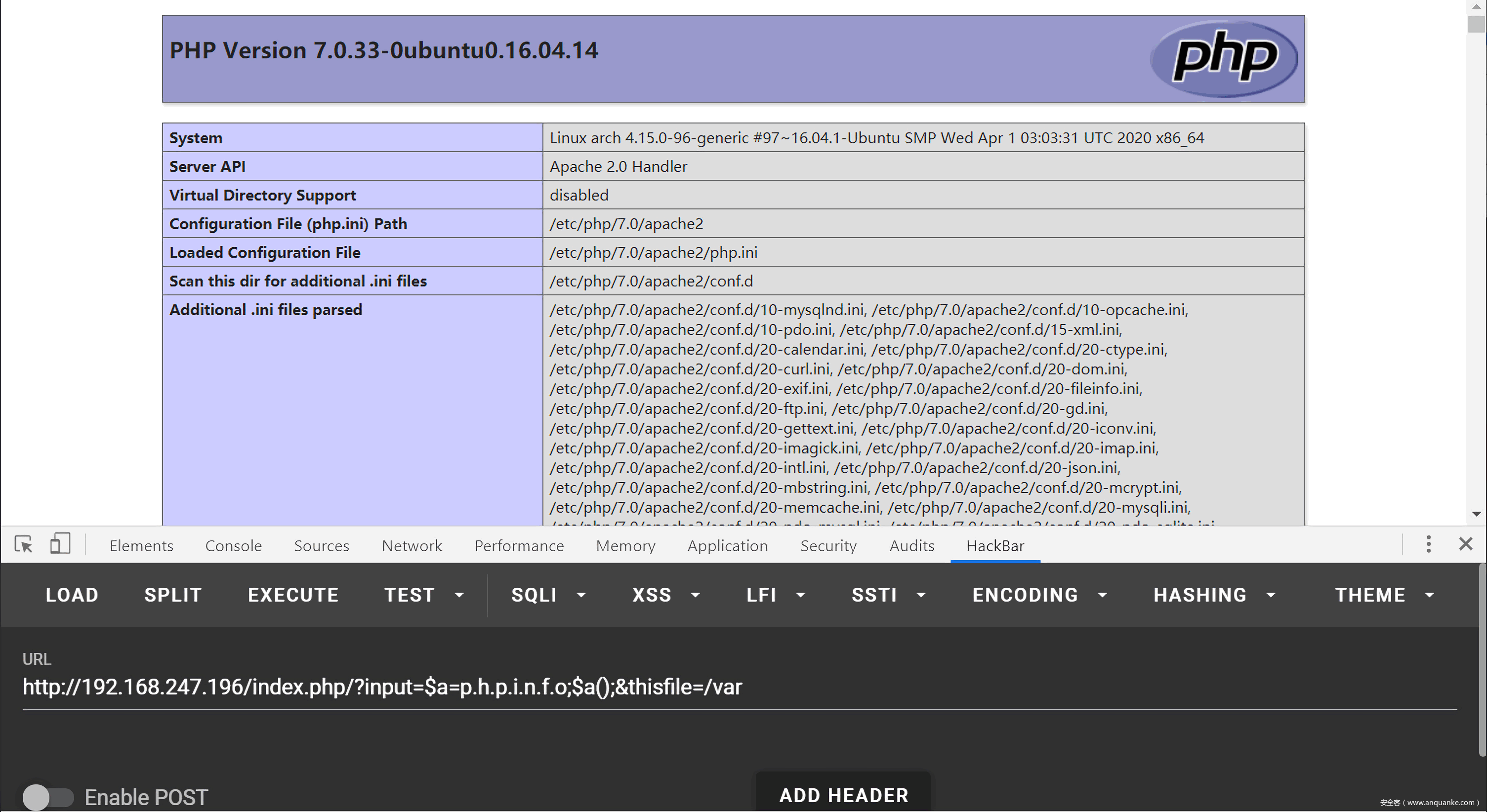Switch to the Console tab
Viewport: 1487px width, 812px height.
tap(233, 546)
